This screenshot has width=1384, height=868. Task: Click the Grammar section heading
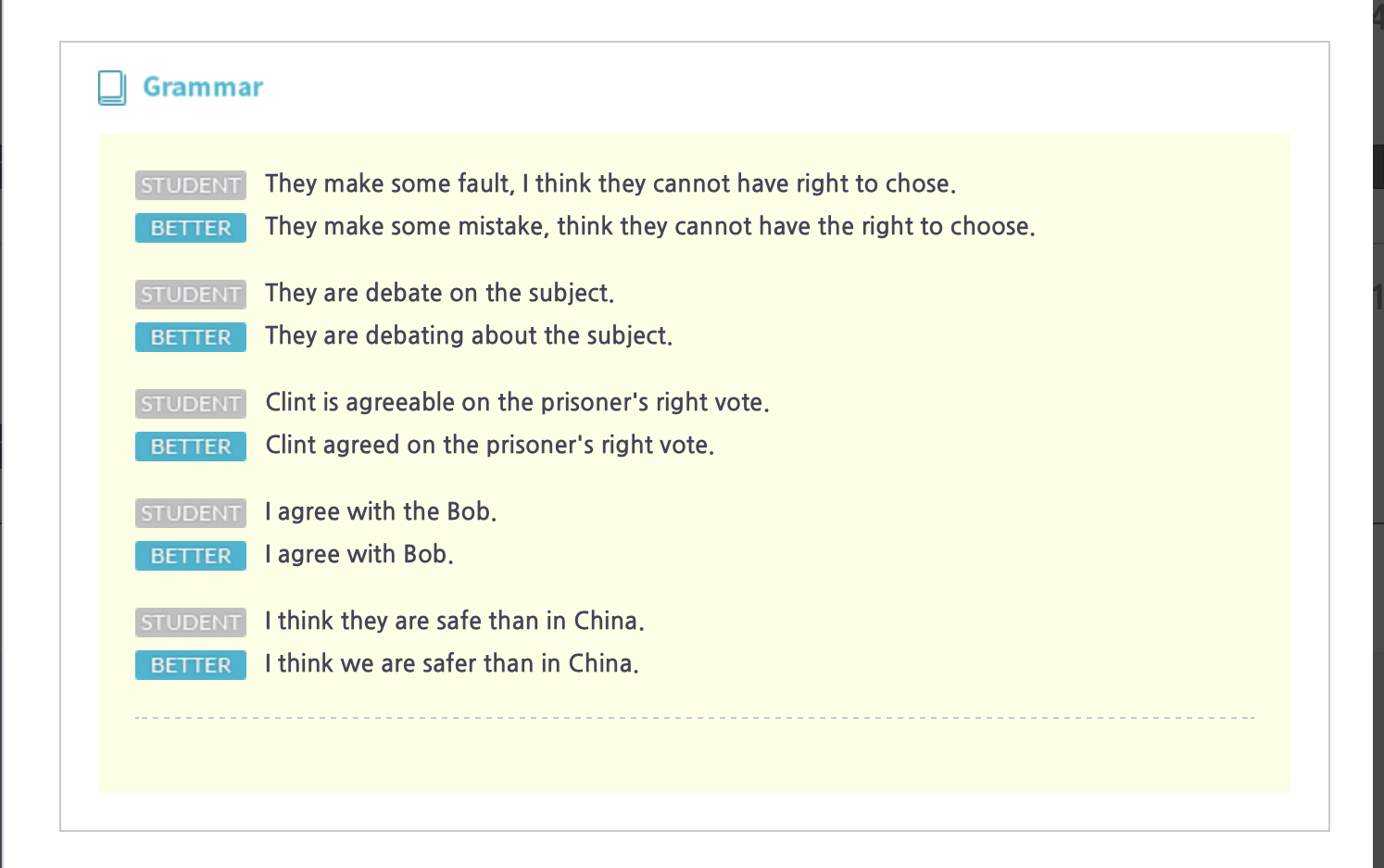[x=203, y=87]
